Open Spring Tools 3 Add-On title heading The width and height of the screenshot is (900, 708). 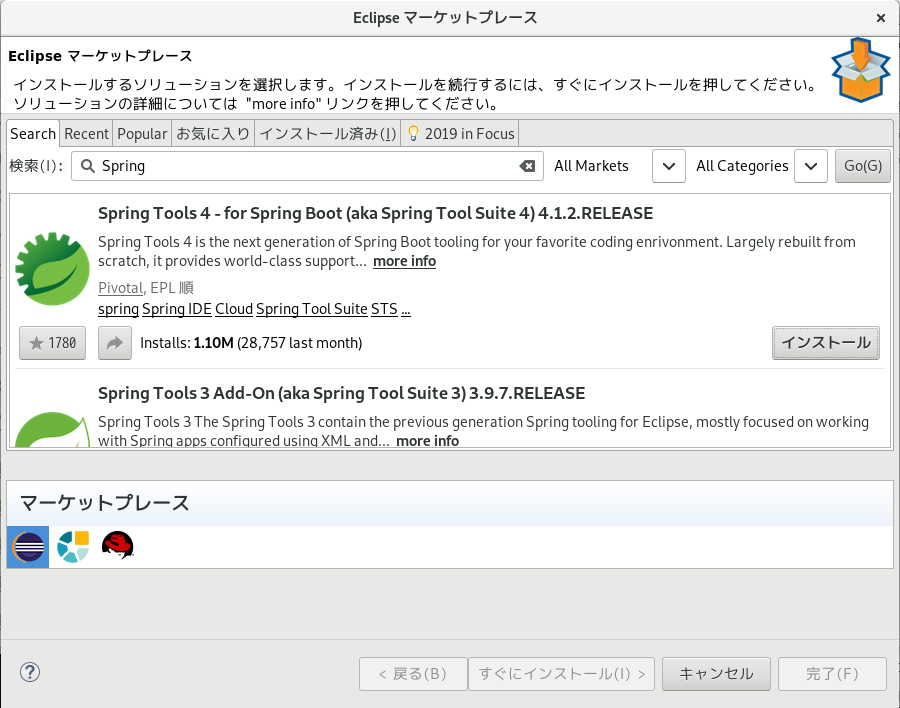click(342, 393)
